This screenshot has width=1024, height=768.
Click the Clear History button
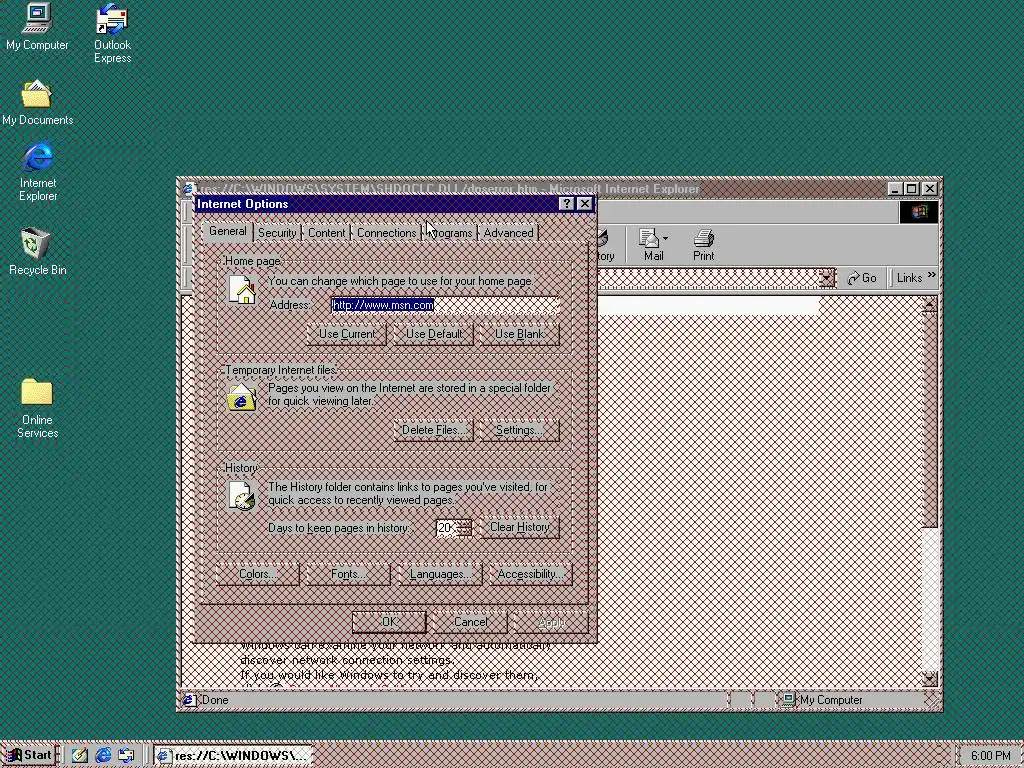(519, 527)
